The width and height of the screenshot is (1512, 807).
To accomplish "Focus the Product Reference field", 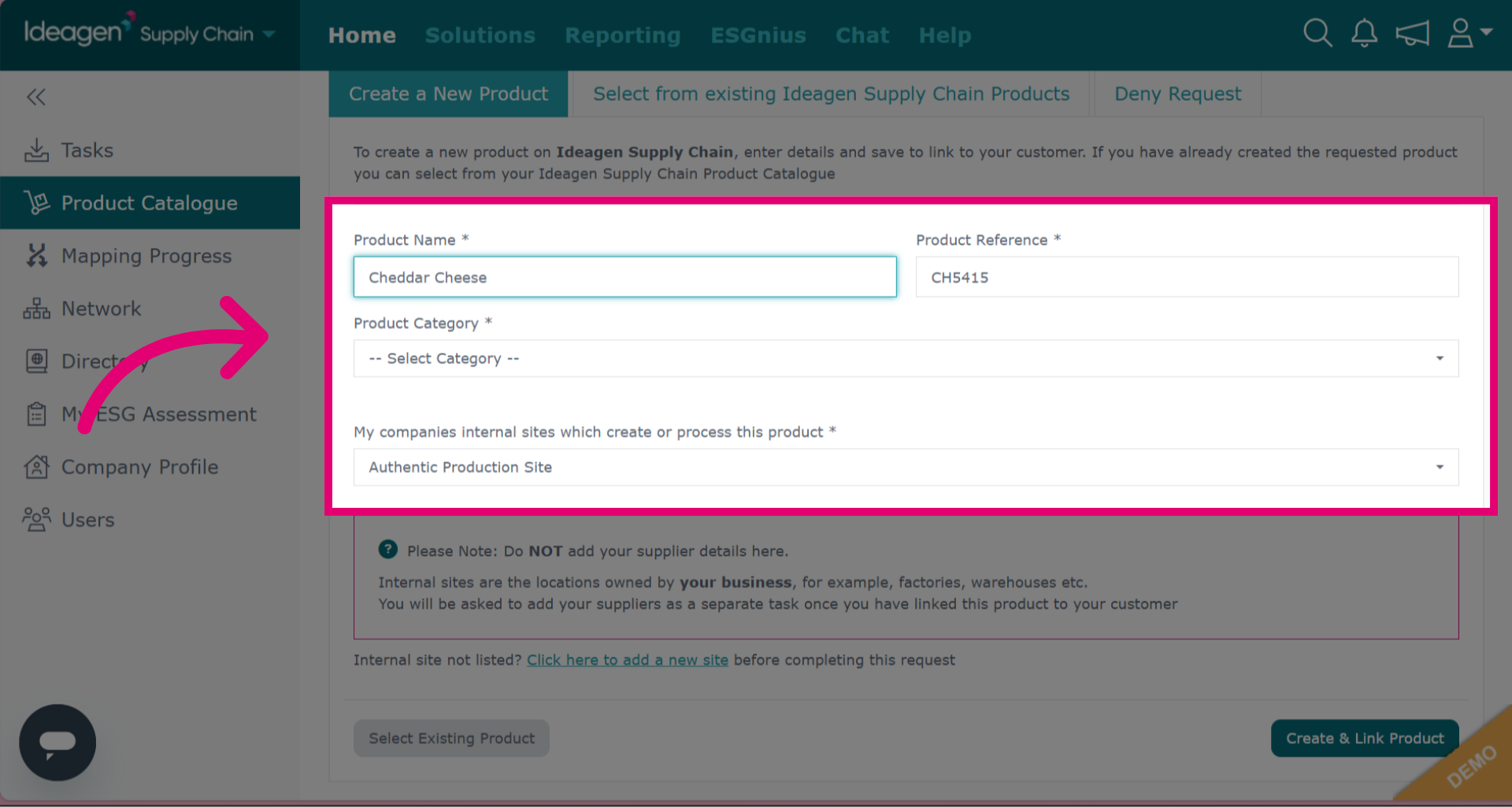I will [x=1187, y=277].
